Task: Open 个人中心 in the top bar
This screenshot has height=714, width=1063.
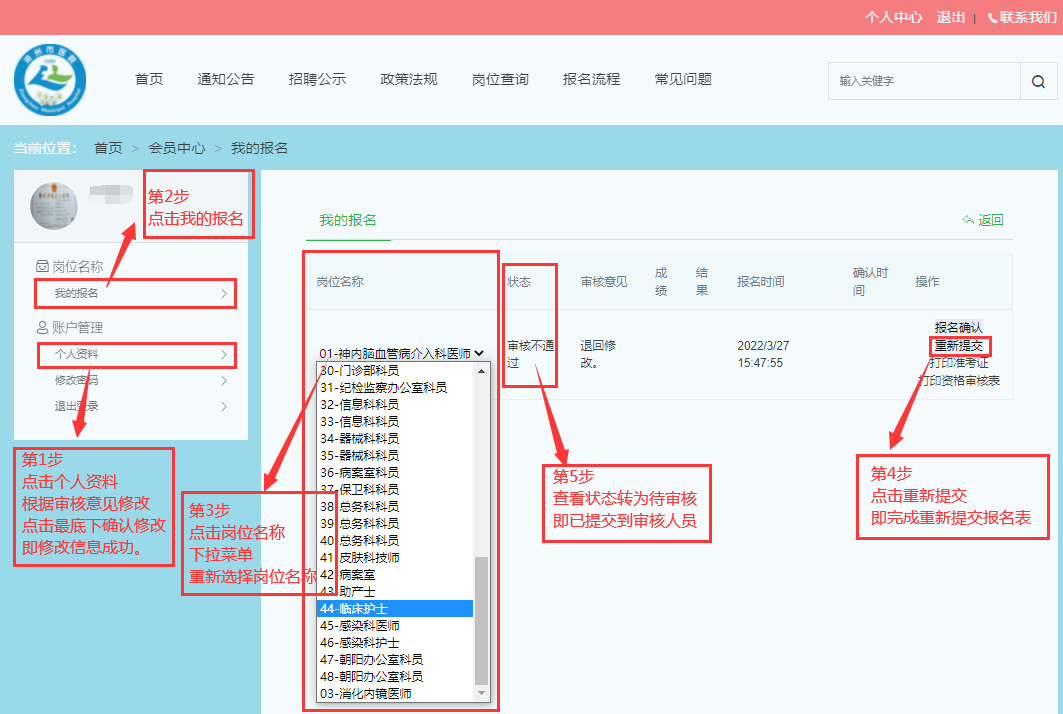Action: [894, 18]
